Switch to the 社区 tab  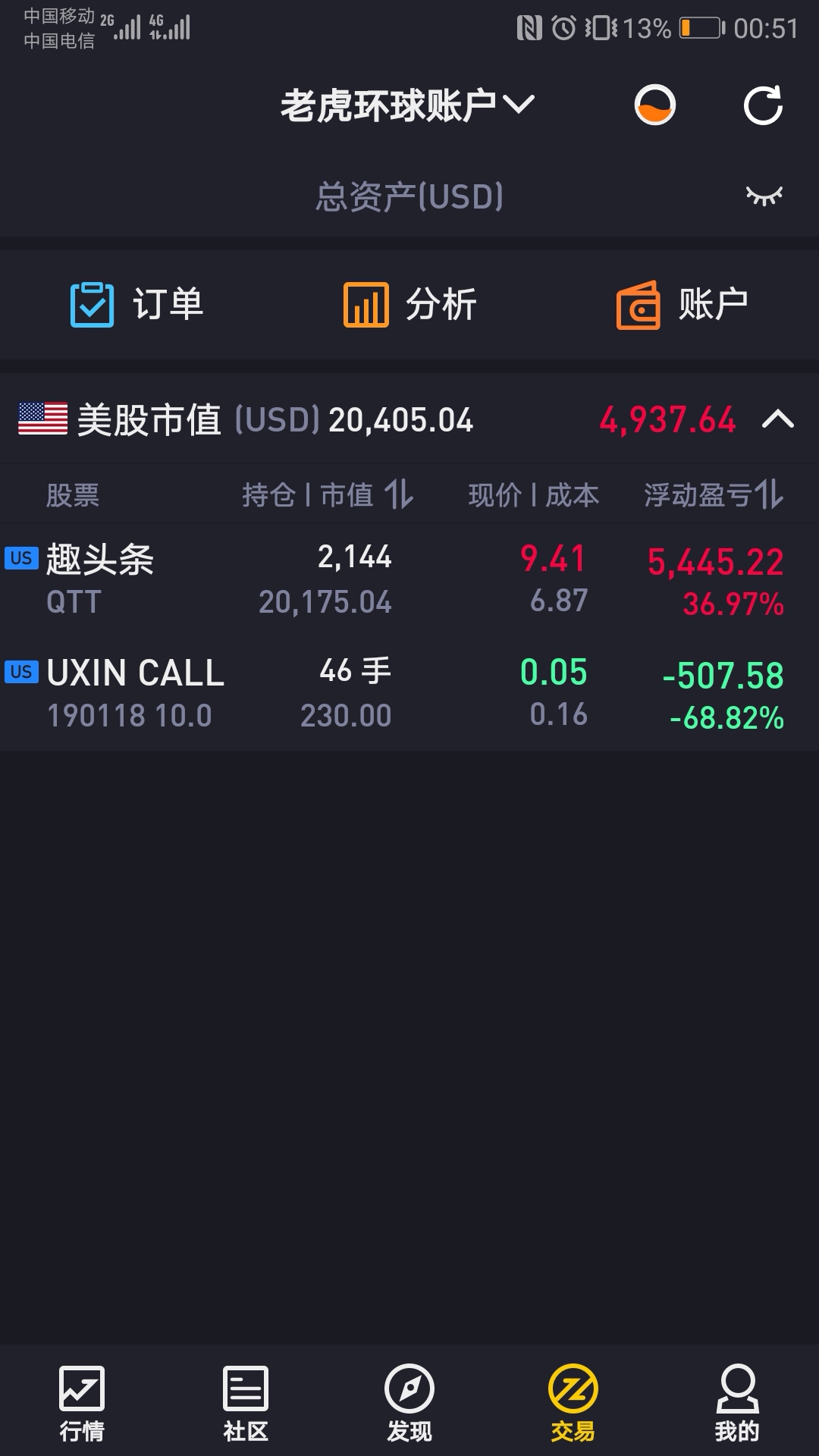click(x=246, y=1403)
